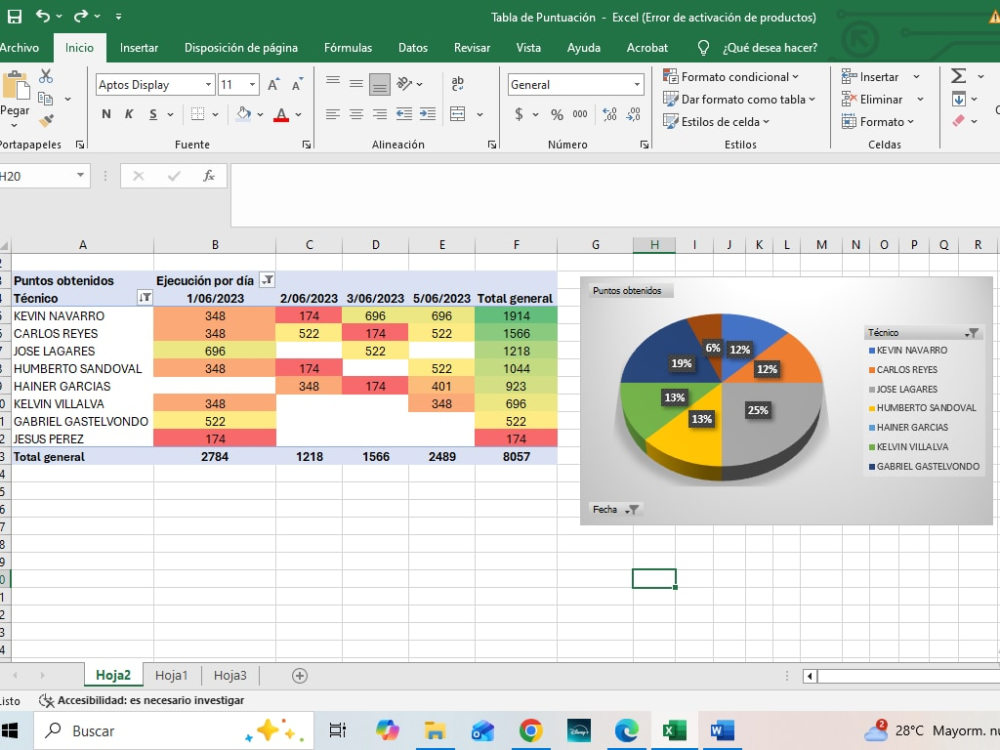Apply red font color

click(x=281, y=114)
